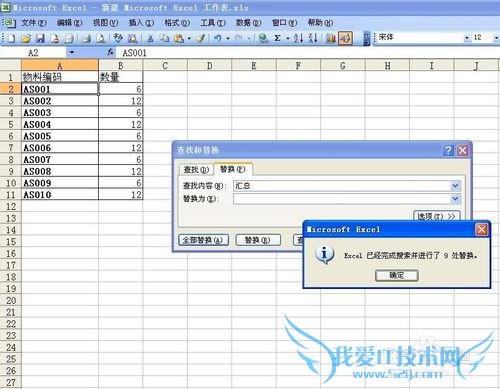Open the 插入 (Insert) menu
Screen dimensions: 500x389
(141, 23)
